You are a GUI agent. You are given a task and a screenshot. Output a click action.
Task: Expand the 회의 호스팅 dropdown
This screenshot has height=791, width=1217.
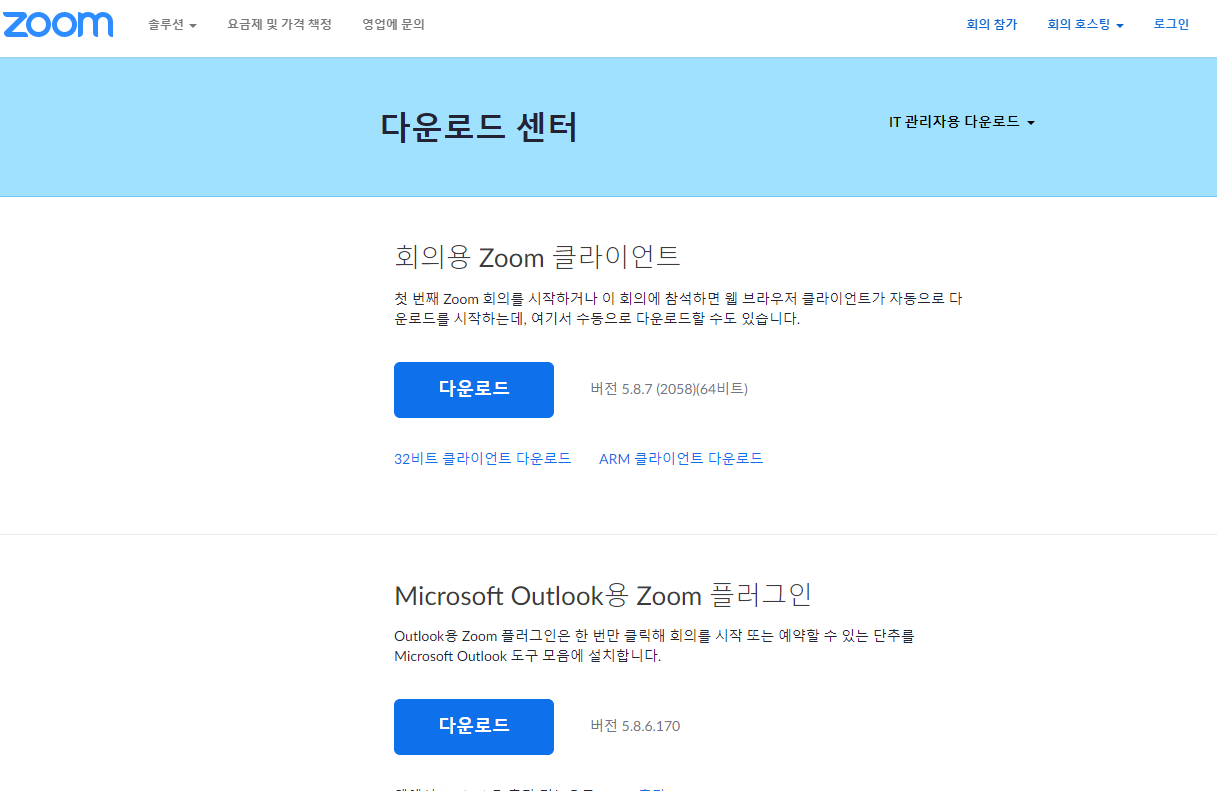[x=1085, y=24]
